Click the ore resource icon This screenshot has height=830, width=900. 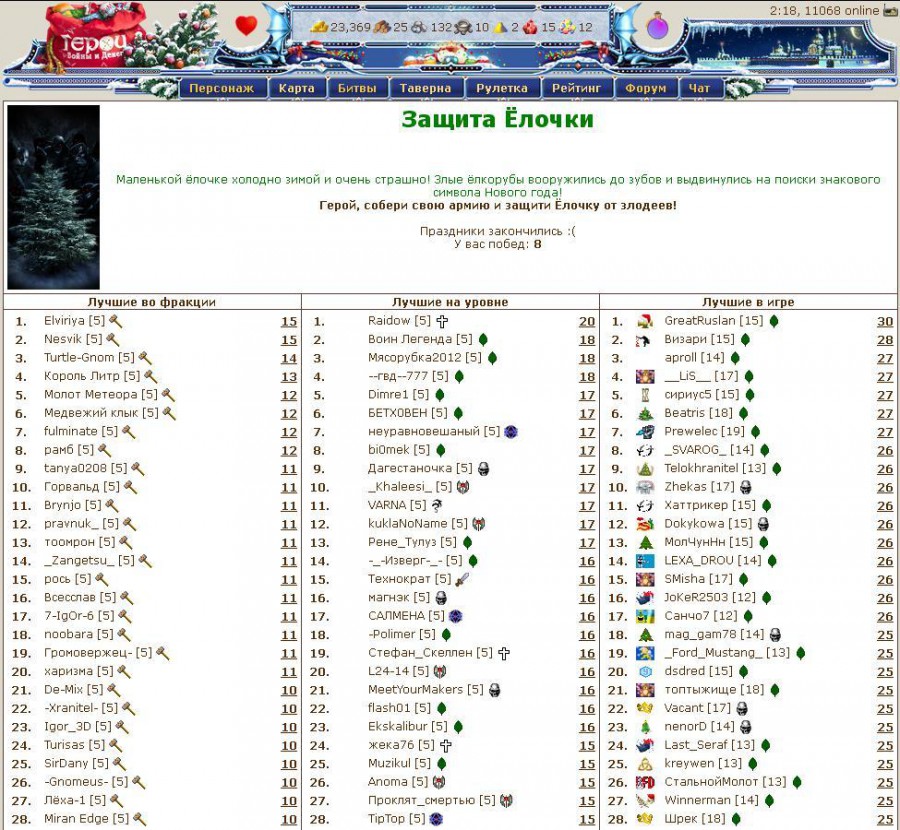point(420,27)
